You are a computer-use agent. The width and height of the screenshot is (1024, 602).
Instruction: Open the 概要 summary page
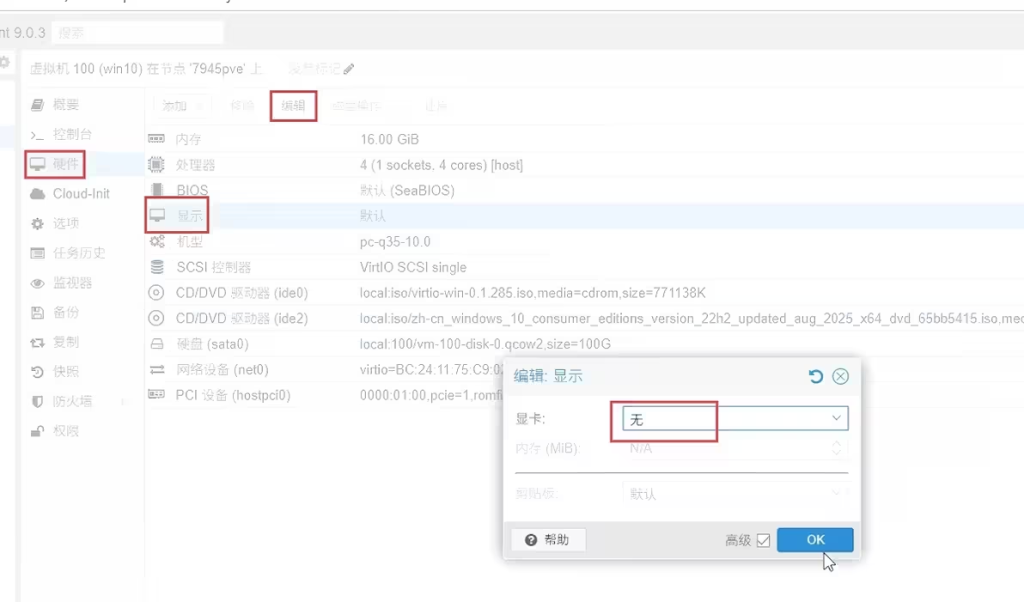pyautogui.click(x=65, y=104)
